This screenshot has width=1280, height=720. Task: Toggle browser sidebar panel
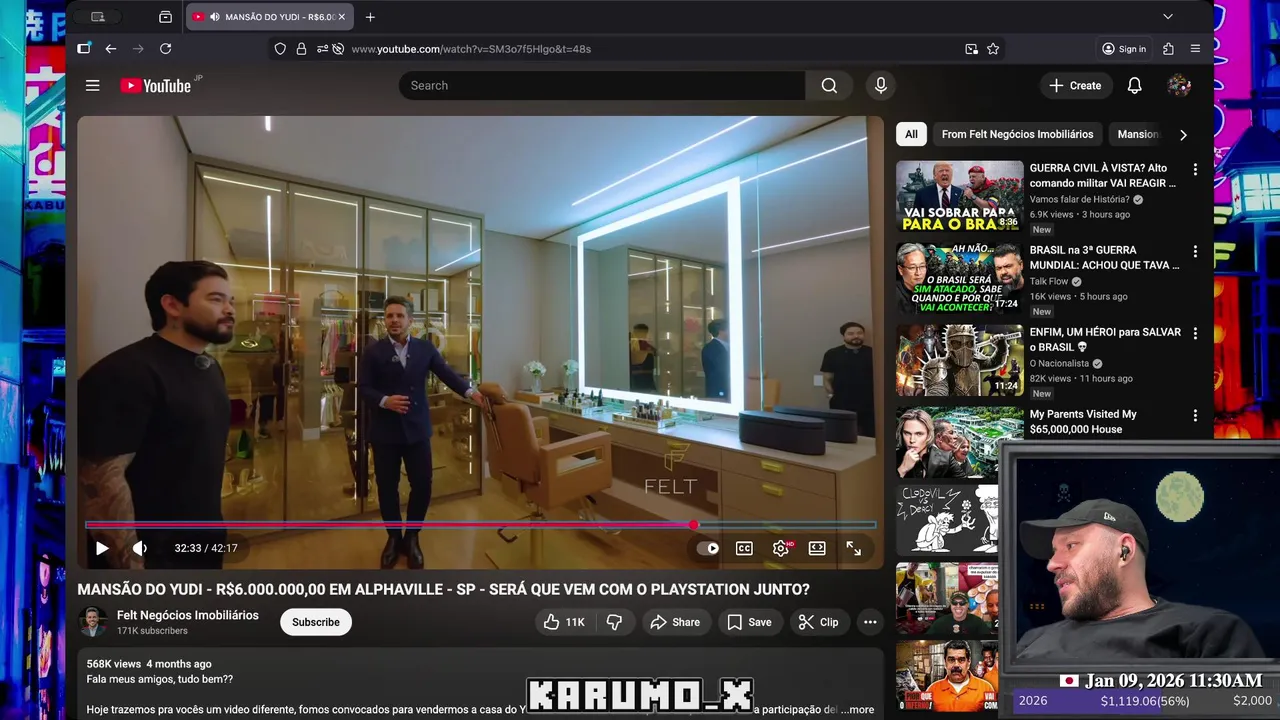(84, 49)
